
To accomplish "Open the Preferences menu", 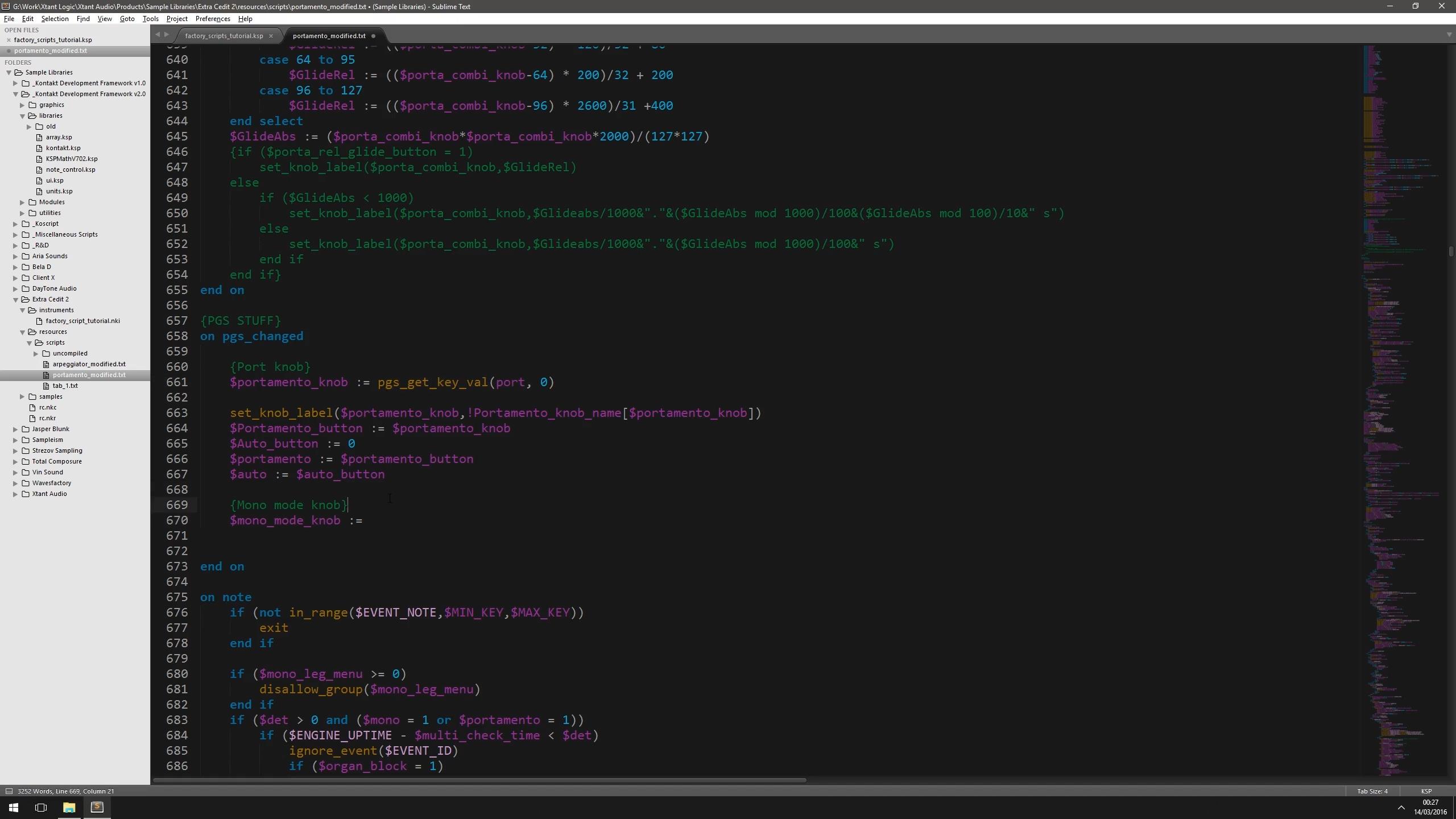I will click(213, 18).
